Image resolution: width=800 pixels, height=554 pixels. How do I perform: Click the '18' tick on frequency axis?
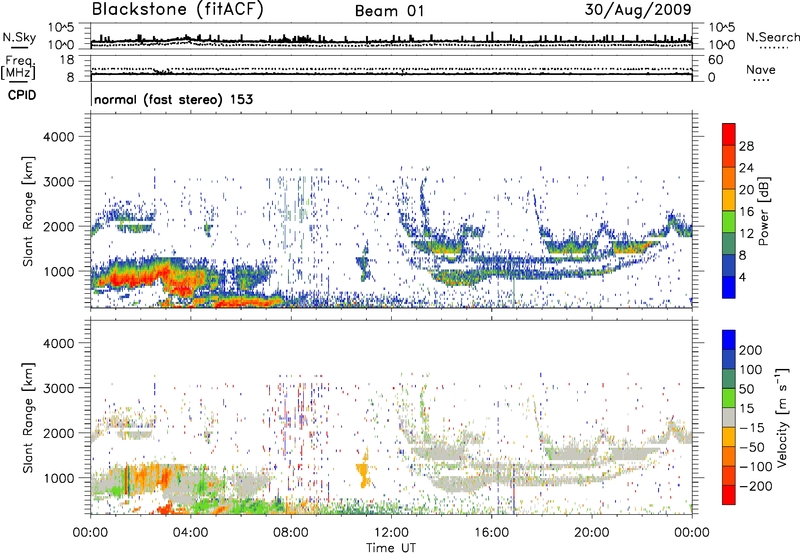pyautogui.click(x=67, y=60)
